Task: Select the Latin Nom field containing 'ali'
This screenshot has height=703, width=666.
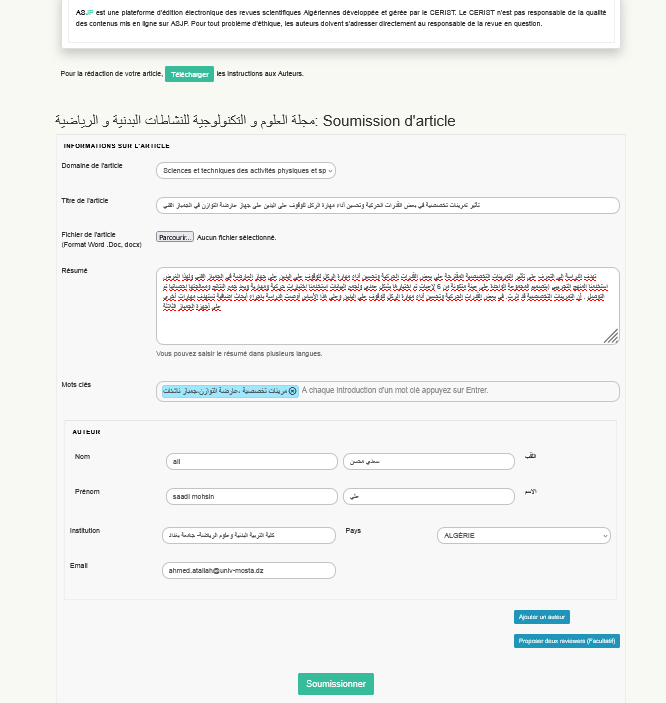Action: 252,461
